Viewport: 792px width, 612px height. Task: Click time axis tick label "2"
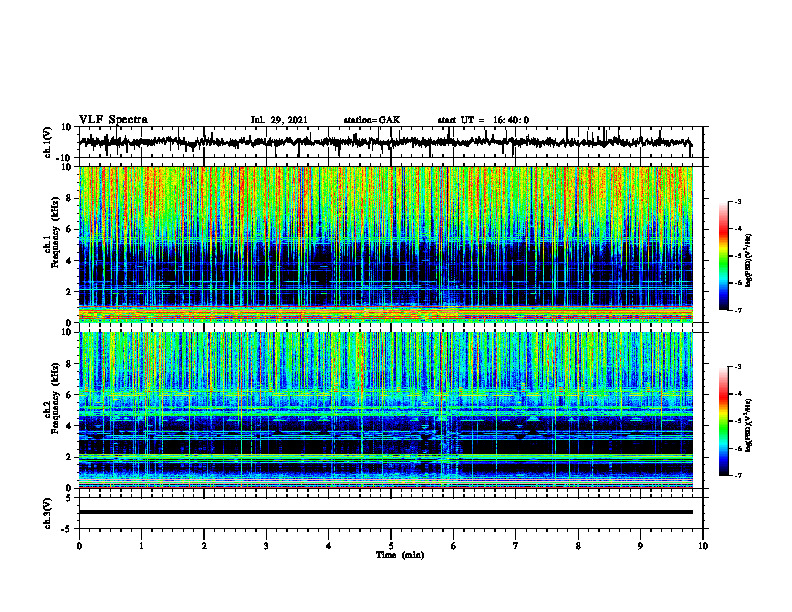204,546
